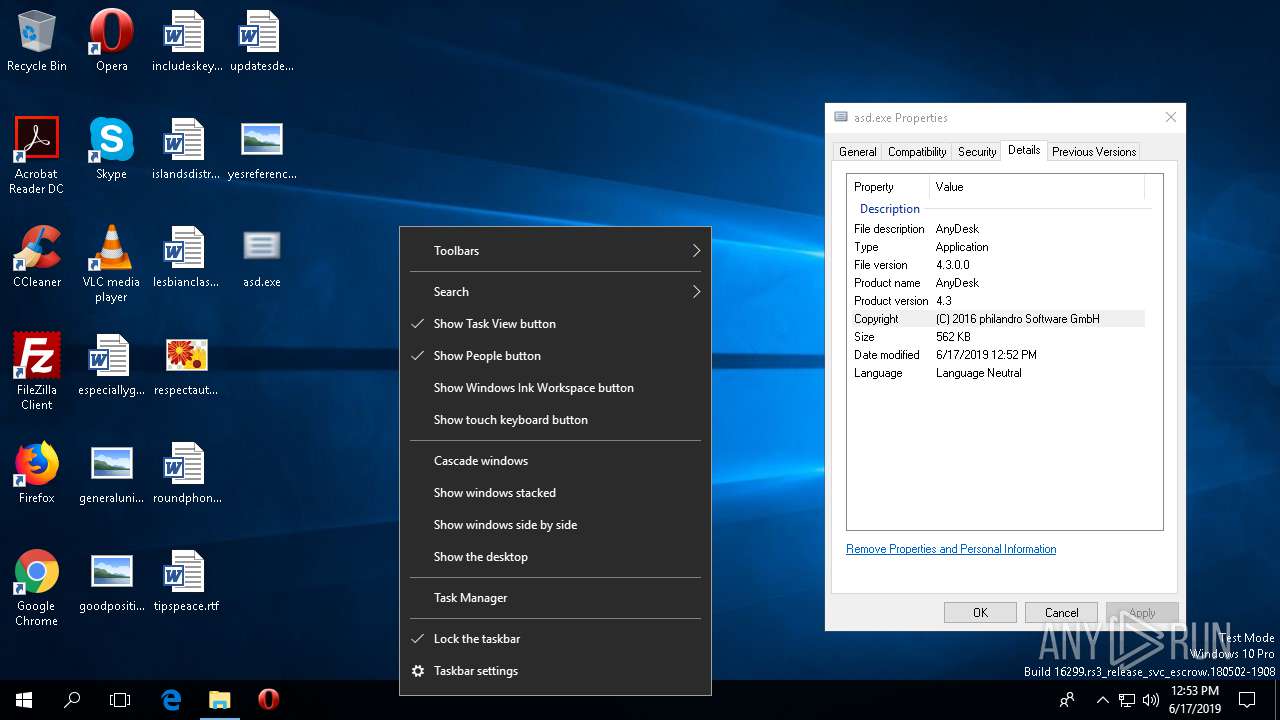
Task: Open the People button in system tray
Action: pos(1067,700)
